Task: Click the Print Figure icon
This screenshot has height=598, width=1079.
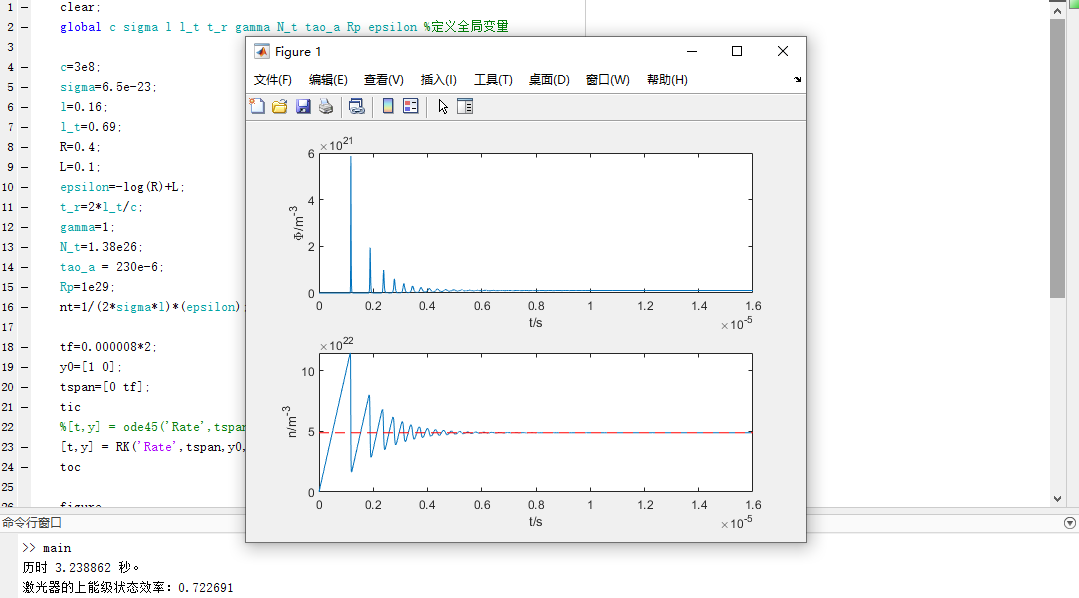Action: click(x=326, y=106)
